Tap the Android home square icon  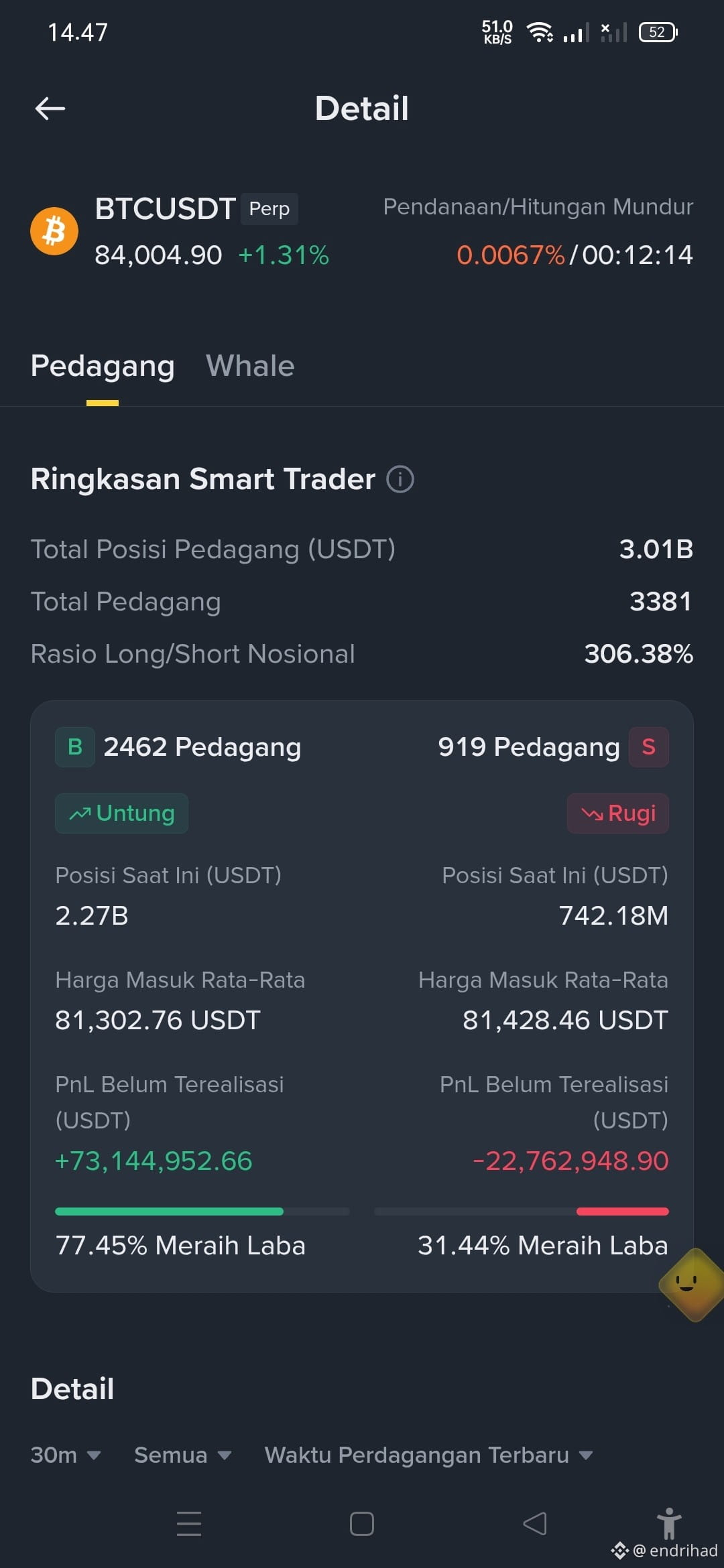(x=362, y=1523)
